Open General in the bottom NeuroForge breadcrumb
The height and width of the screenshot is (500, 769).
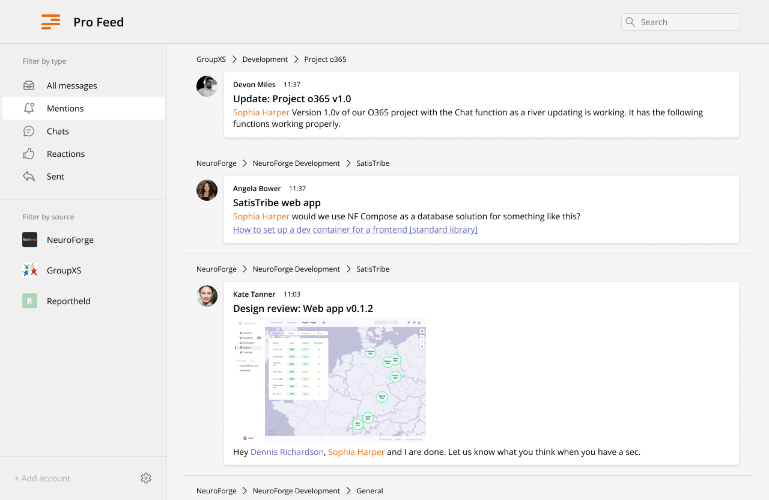370,491
